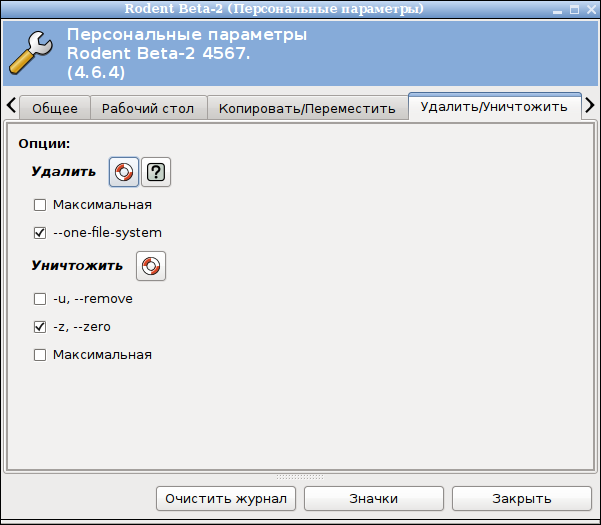Click the Персональные параметры header text

coord(187,34)
